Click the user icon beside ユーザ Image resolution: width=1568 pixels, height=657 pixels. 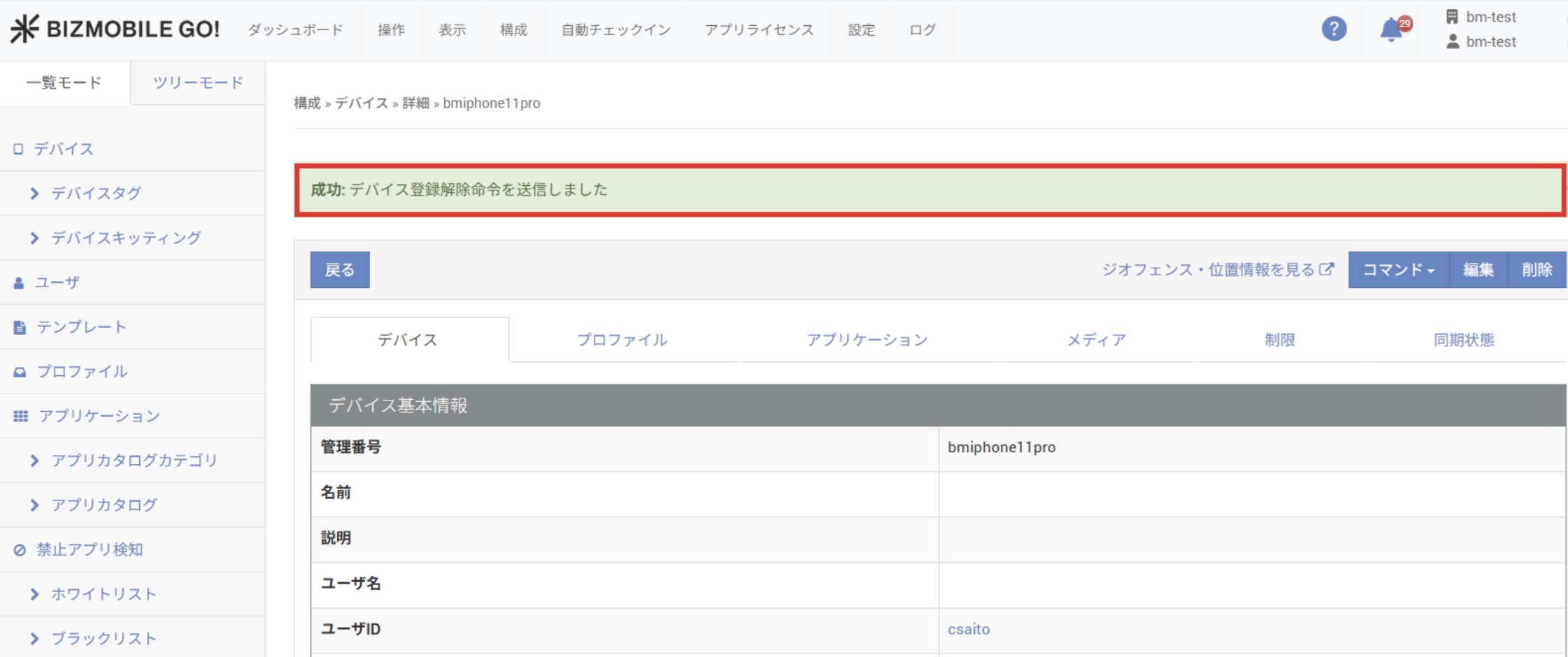coord(19,283)
